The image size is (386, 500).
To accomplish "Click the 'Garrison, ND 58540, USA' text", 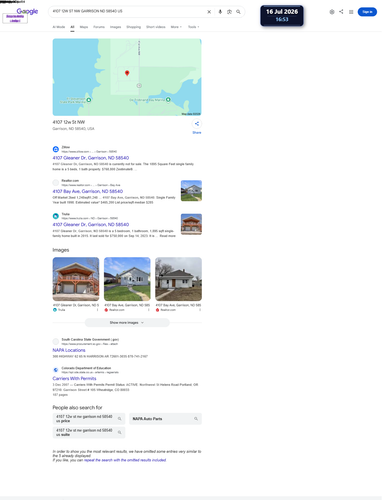I will pyautogui.click(x=73, y=129).
